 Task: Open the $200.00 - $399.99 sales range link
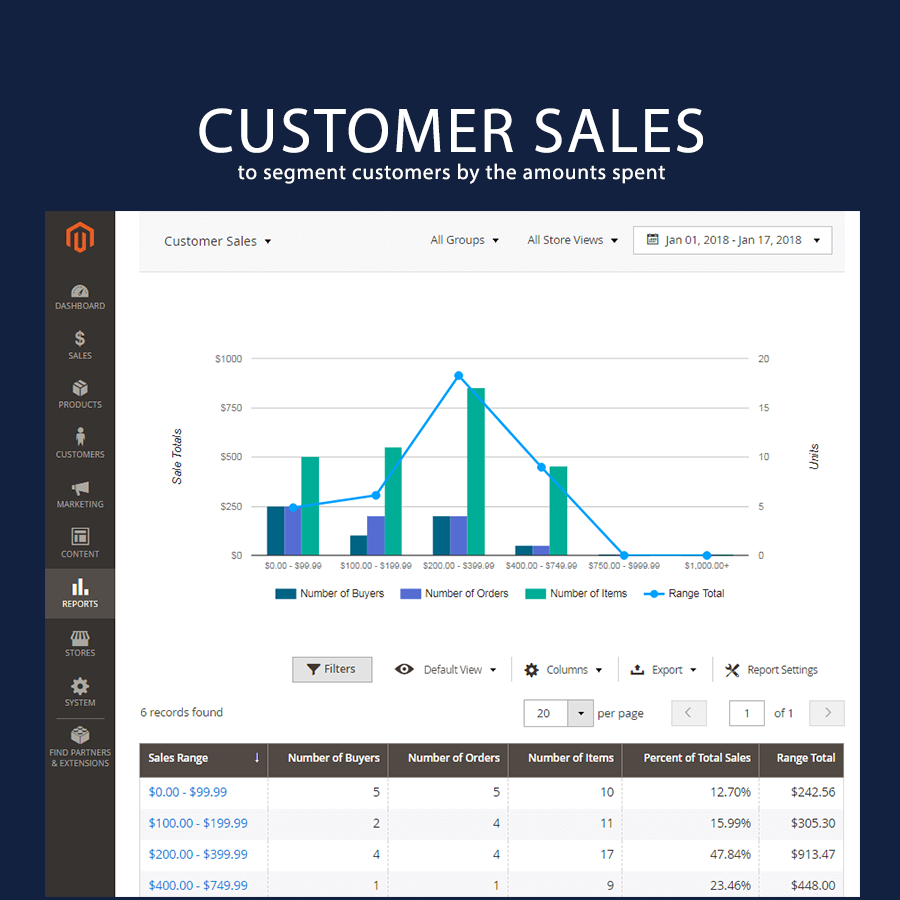pyautogui.click(x=198, y=854)
